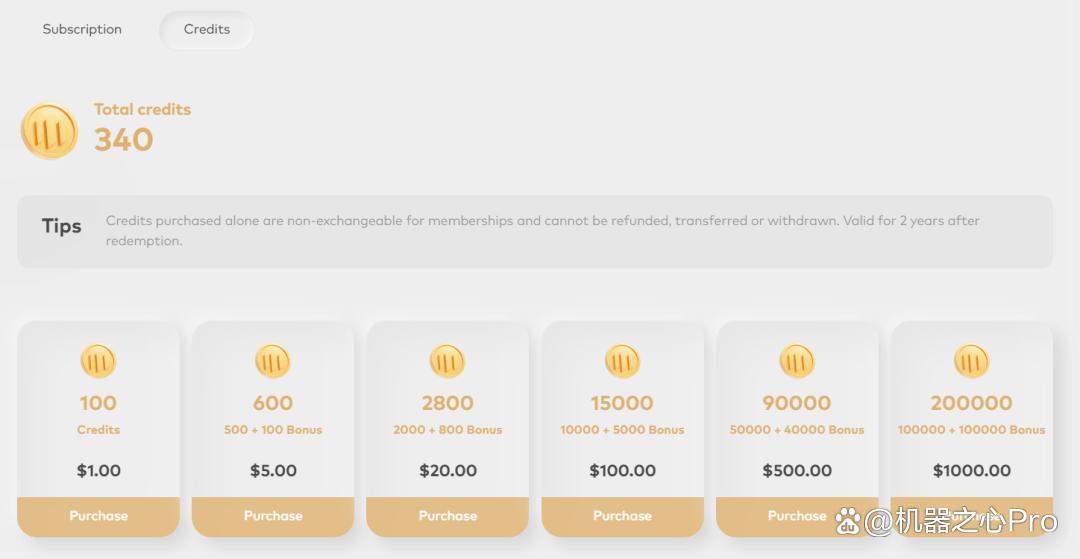Click the 340 total credits value
The image size is (1080, 559).
(x=123, y=140)
